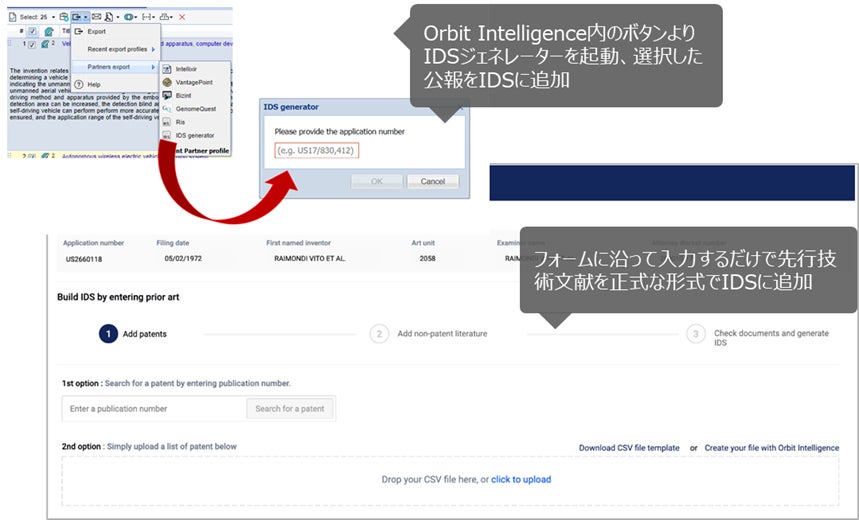Click the Download CSV file template link
The width and height of the screenshot is (859, 520).
click(x=629, y=448)
